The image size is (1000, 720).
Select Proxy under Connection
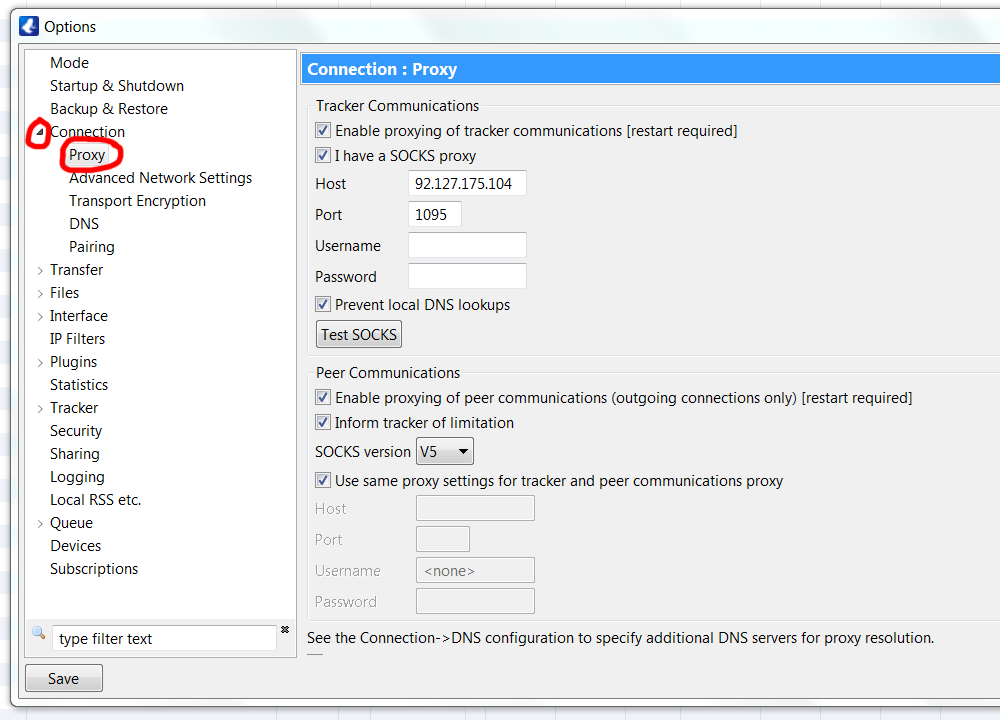coord(87,155)
